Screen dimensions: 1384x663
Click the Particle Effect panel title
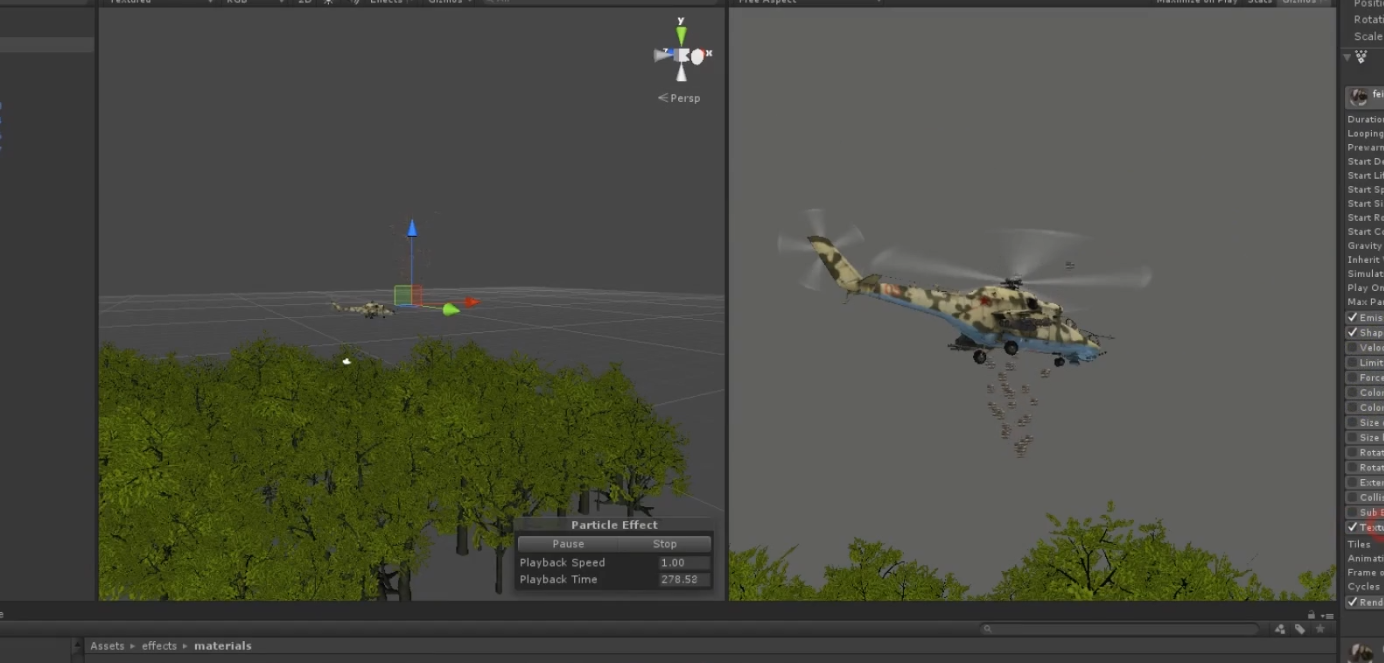coord(614,525)
